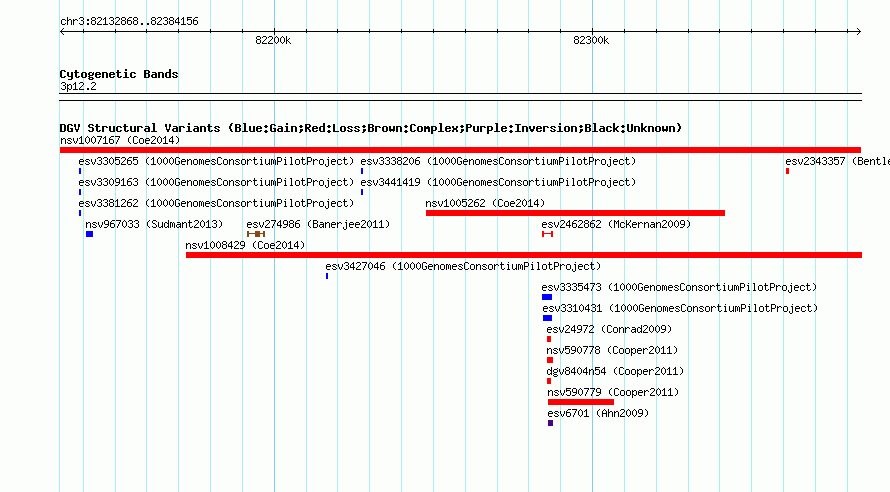Image resolution: width=890 pixels, height=492 pixels.
Task: Click the blue esv3427046 gain marker
Action: click(x=327, y=276)
